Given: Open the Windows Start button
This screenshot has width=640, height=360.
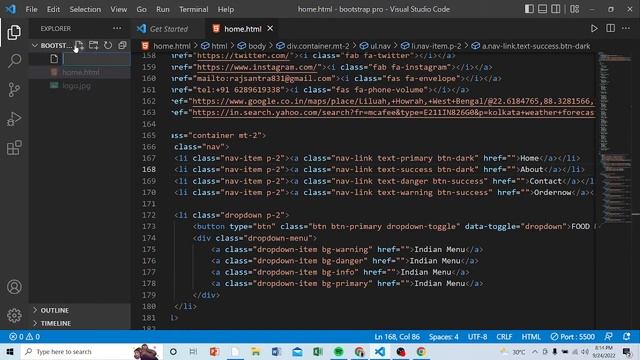Looking at the screenshot, I should coord(10,351).
